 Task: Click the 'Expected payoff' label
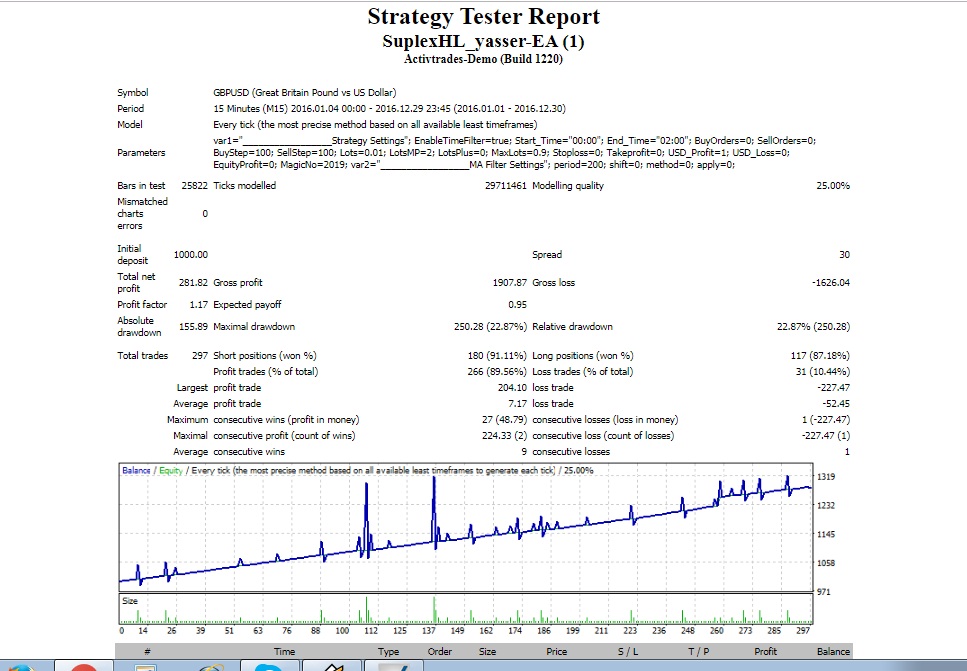click(x=247, y=305)
